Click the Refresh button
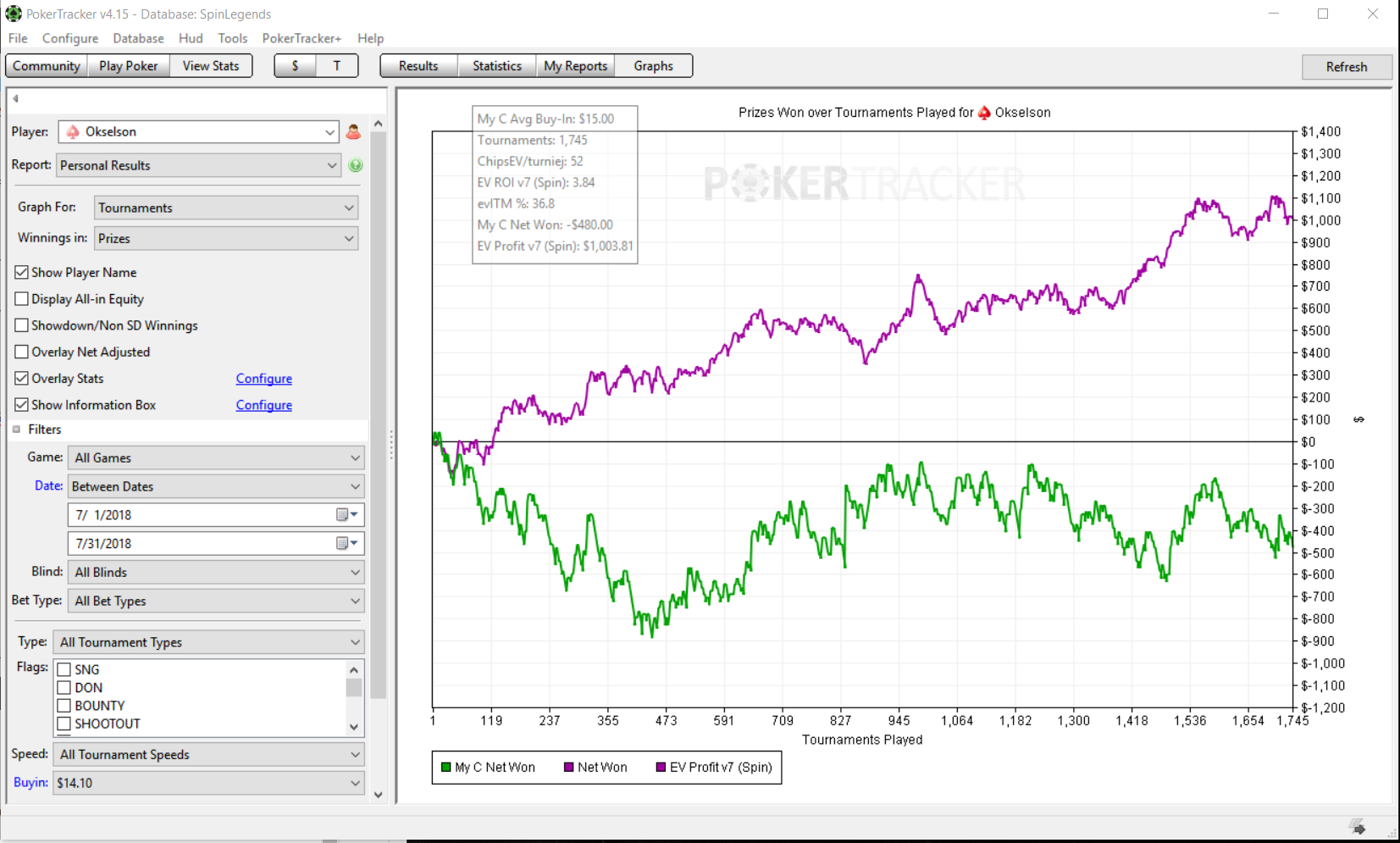 point(1347,67)
